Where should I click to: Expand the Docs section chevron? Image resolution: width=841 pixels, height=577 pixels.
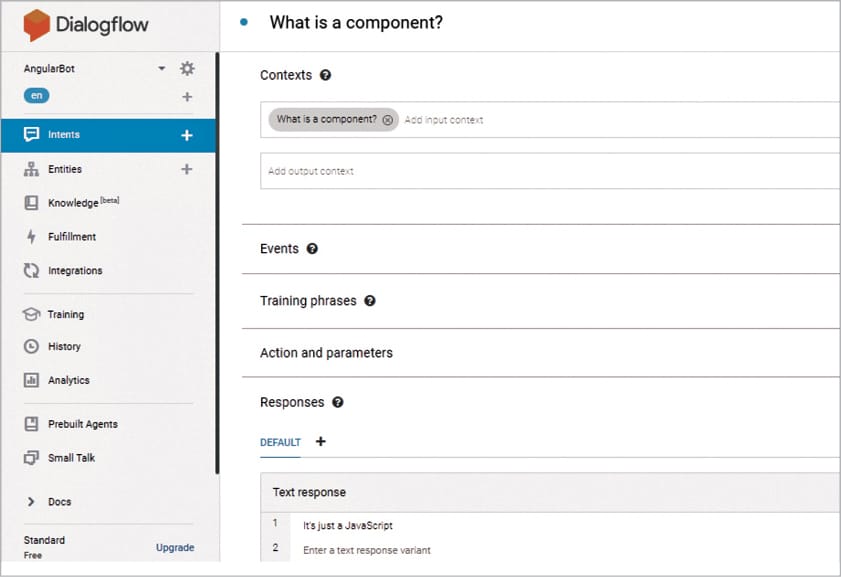tap(31, 502)
